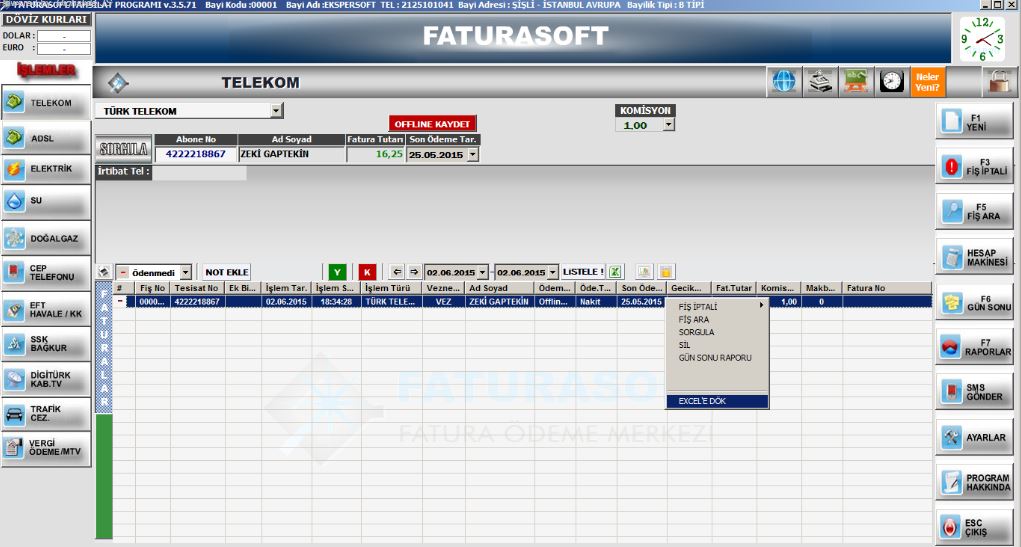This screenshot has width=1021, height=547.
Task: Open F7 RAPORLAR reports
Action: 975,346
